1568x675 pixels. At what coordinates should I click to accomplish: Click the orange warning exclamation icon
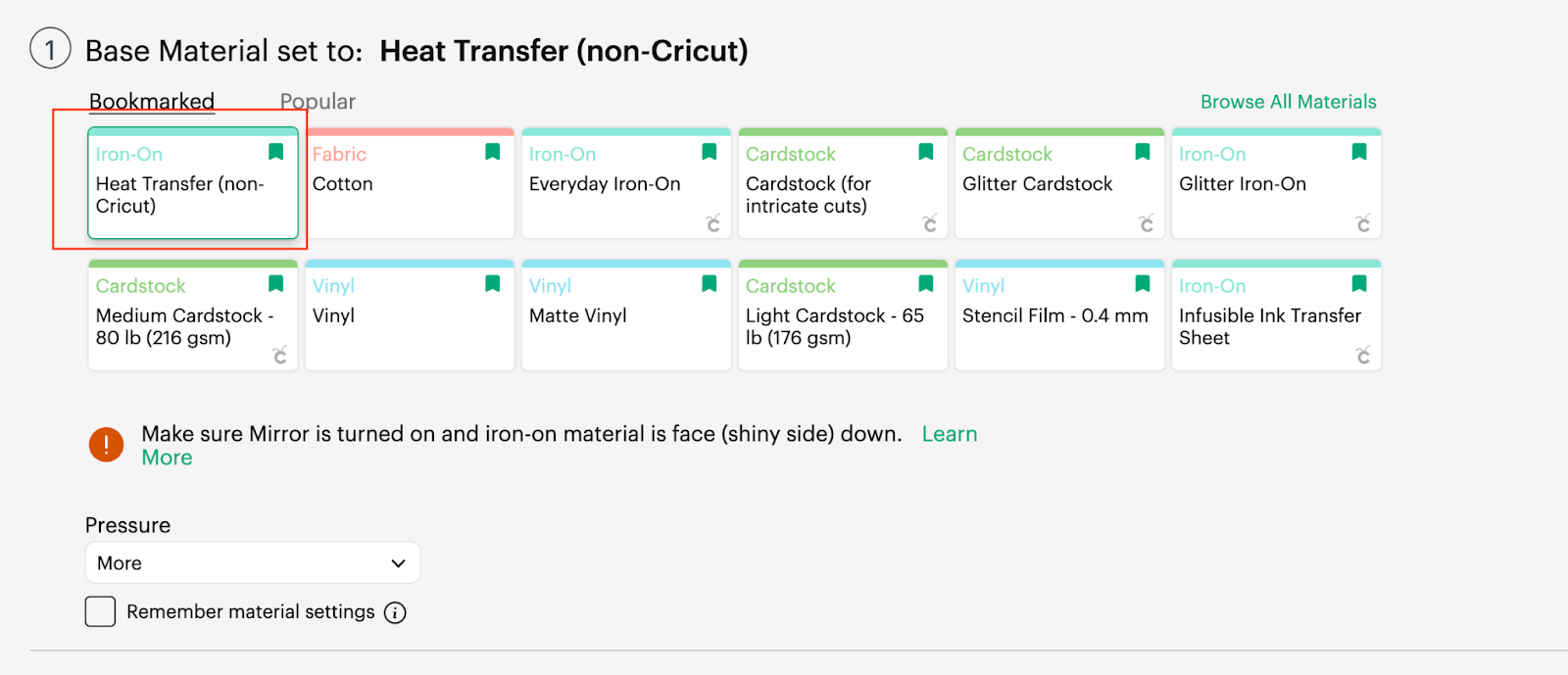[x=106, y=445]
